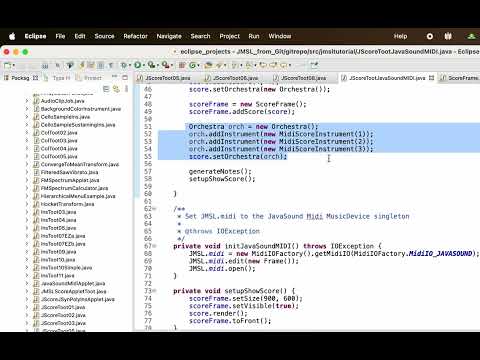Viewport: 480px width, 360px height.
Task: Click the External Tools toolbar icon
Action: 165,65
